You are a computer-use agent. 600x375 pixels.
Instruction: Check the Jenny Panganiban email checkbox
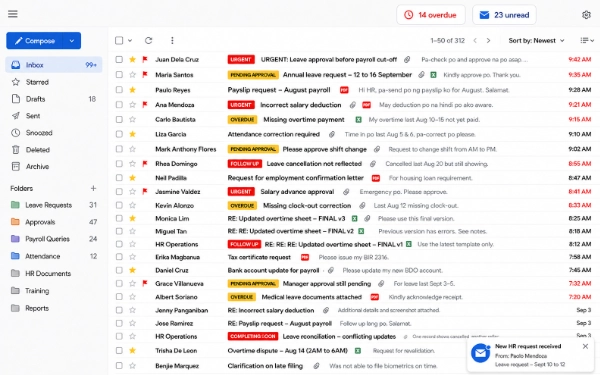(x=119, y=310)
